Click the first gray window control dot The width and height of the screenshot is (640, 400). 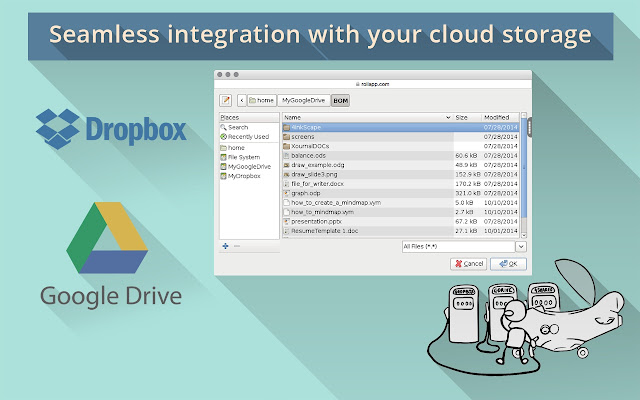(220, 74)
